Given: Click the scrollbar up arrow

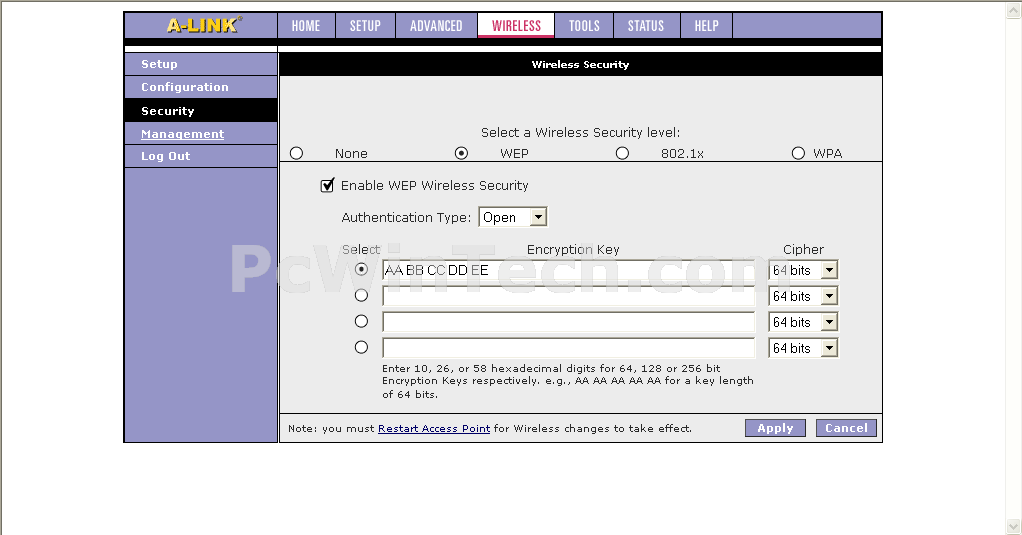Looking at the screenshot, I should (1014, 10).
